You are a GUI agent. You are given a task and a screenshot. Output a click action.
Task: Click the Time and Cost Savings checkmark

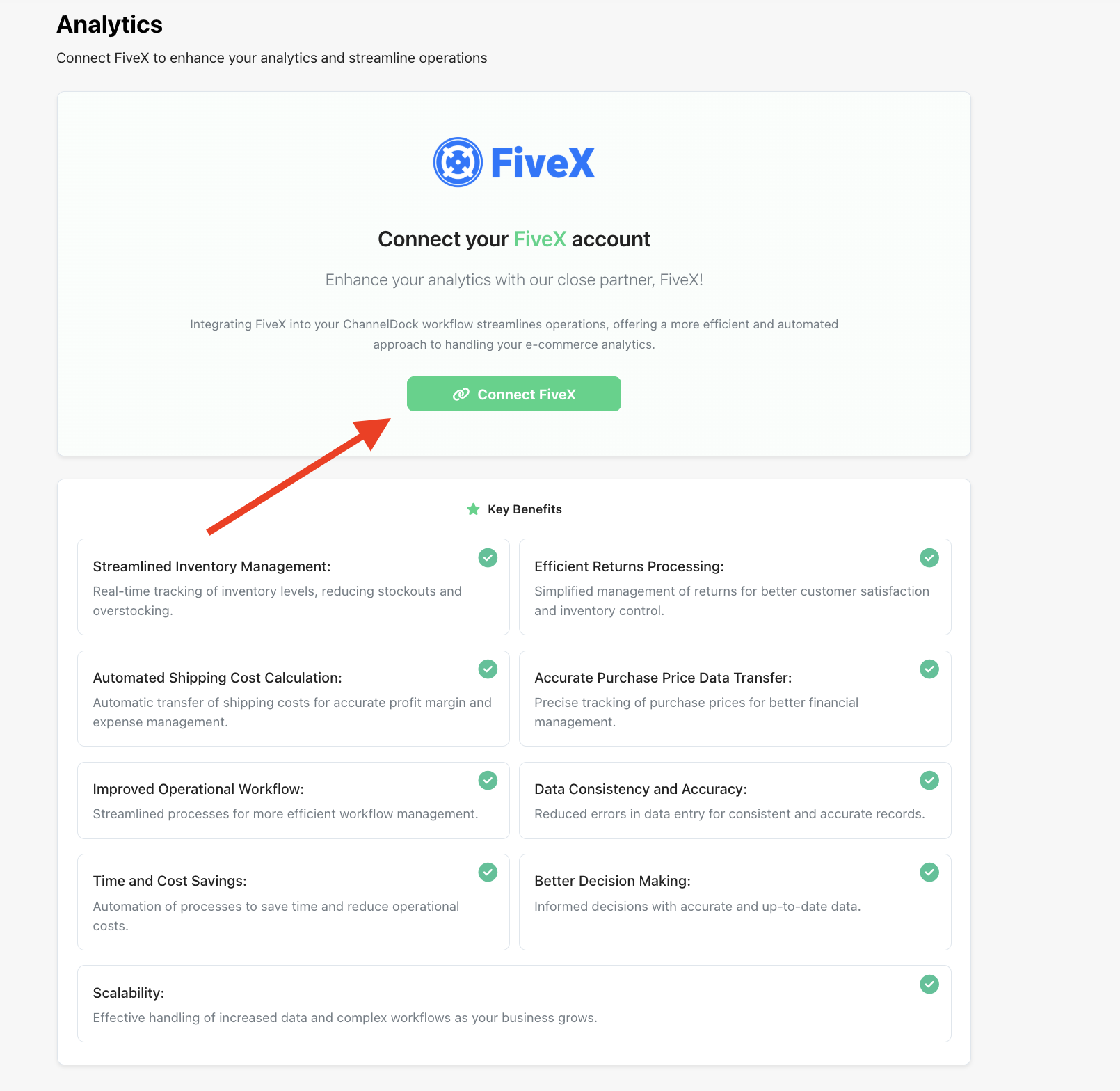pyautogui.click(x=488, y=872)
